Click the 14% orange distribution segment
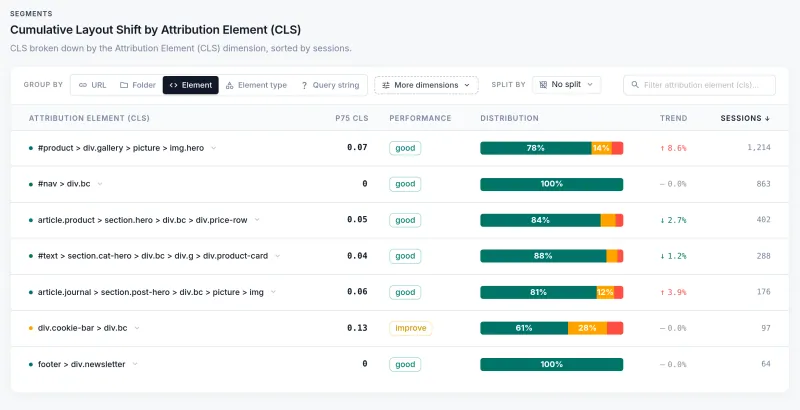800x410 pixels. pyautogui.click(x=602, y=148)
